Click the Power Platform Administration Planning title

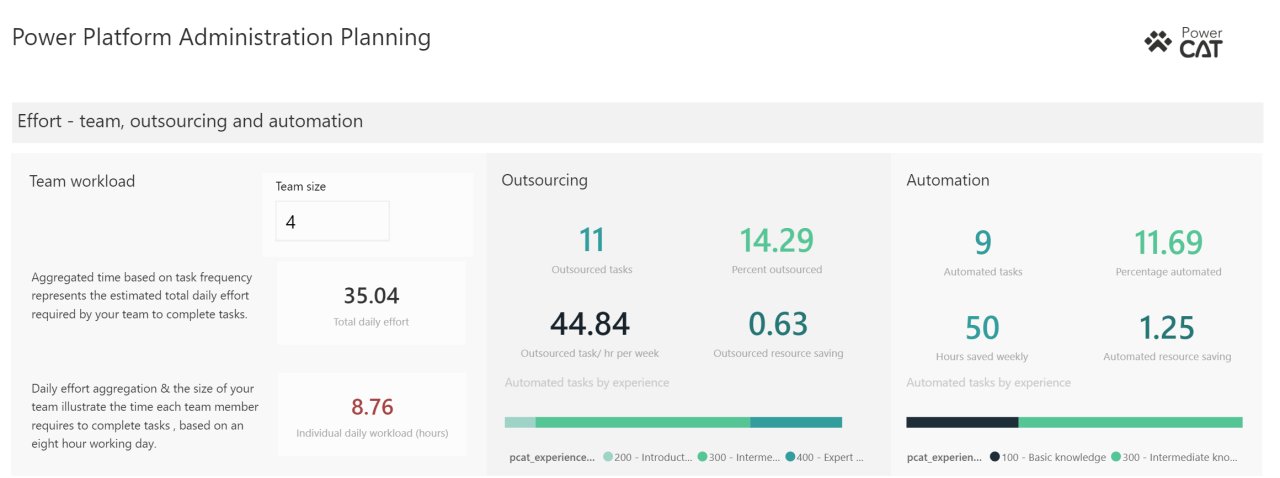tap(221, 38)
